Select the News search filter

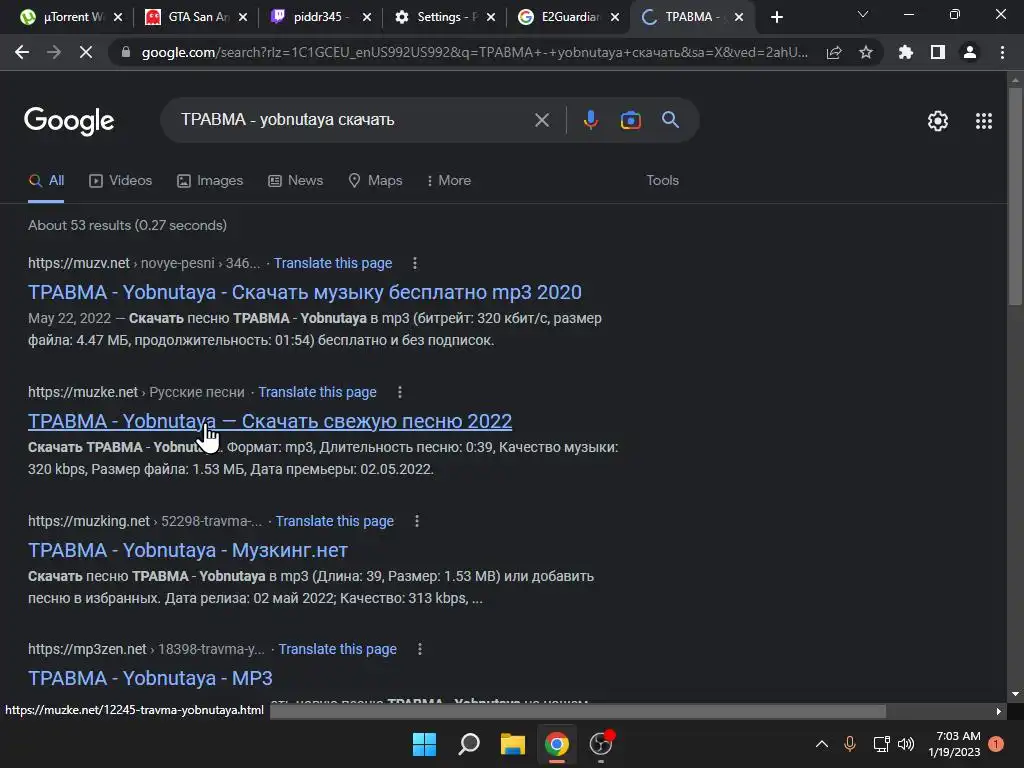click(295, 180)
